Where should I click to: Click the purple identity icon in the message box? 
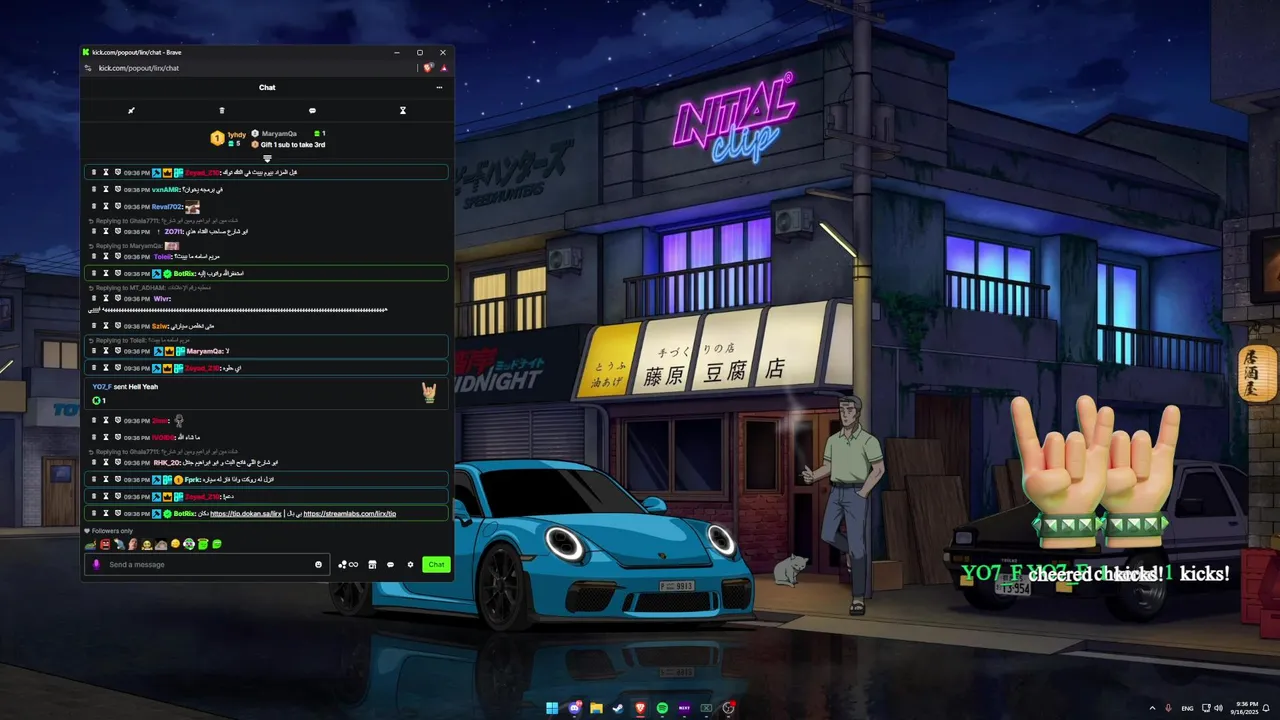pyautogui.click(x=97, y=564)
